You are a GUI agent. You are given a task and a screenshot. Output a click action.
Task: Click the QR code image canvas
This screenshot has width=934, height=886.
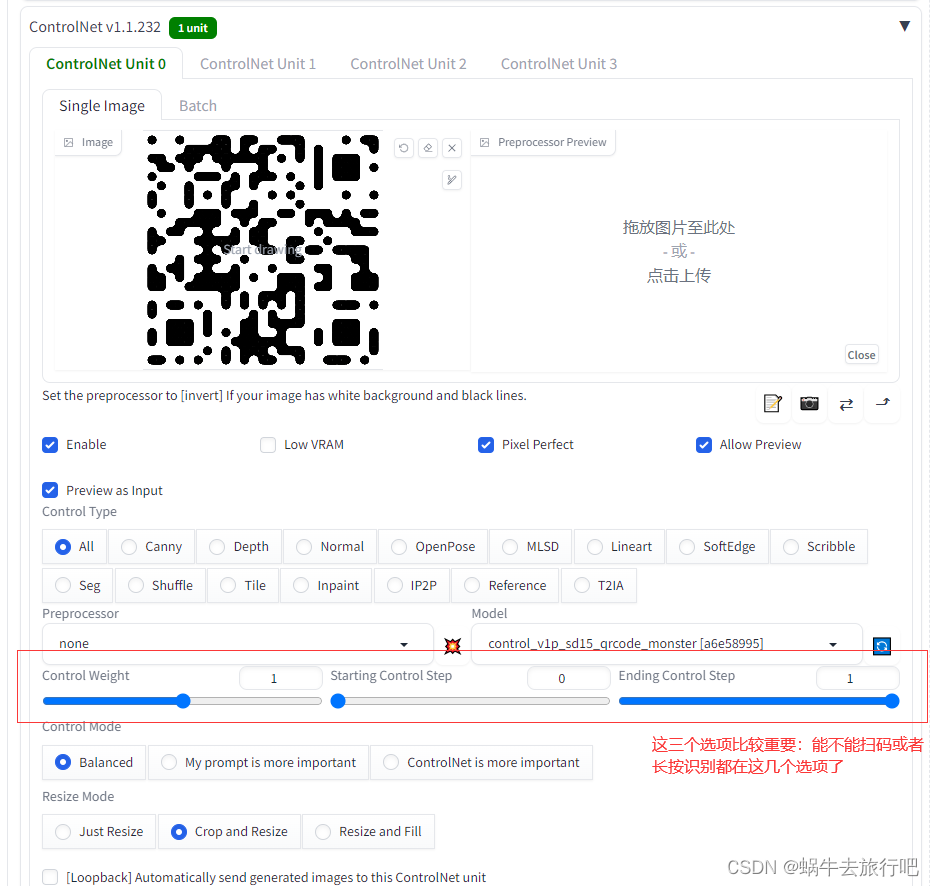click(263, 250)
